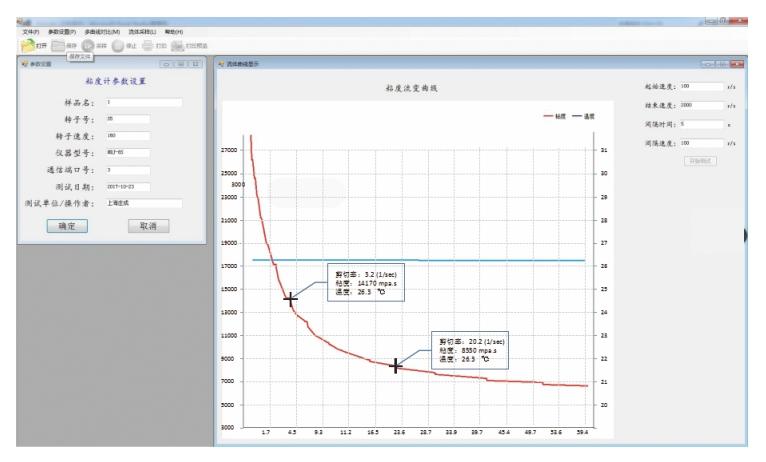Screen dimensions: 766x462
Task: Open the 帮助(H) menu
Action: click(174, 32)
